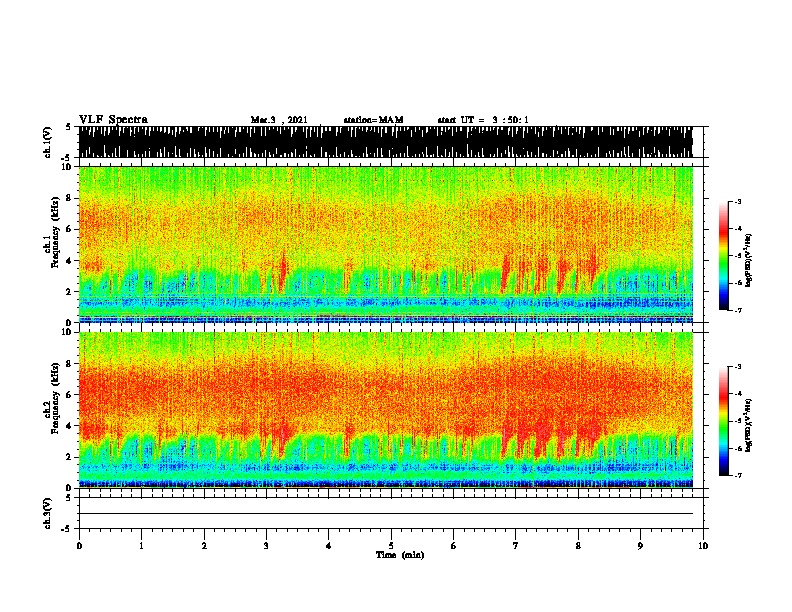This screenshot has height=612, width=792.
Task: Click the "-7" tick on ch.1 colorbar
Action: click(737, 310)
